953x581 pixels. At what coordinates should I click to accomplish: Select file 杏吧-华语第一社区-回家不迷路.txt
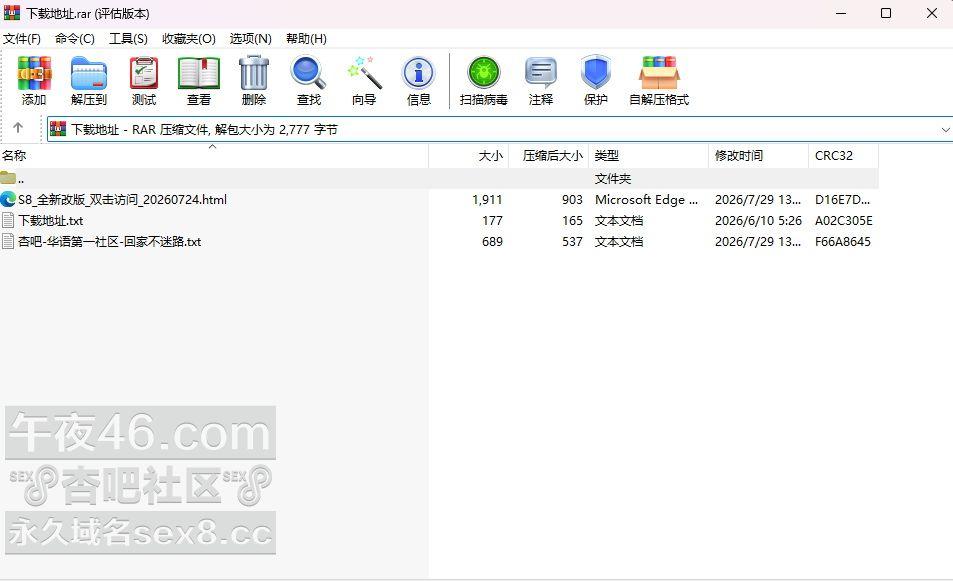[x=109, y=241]
